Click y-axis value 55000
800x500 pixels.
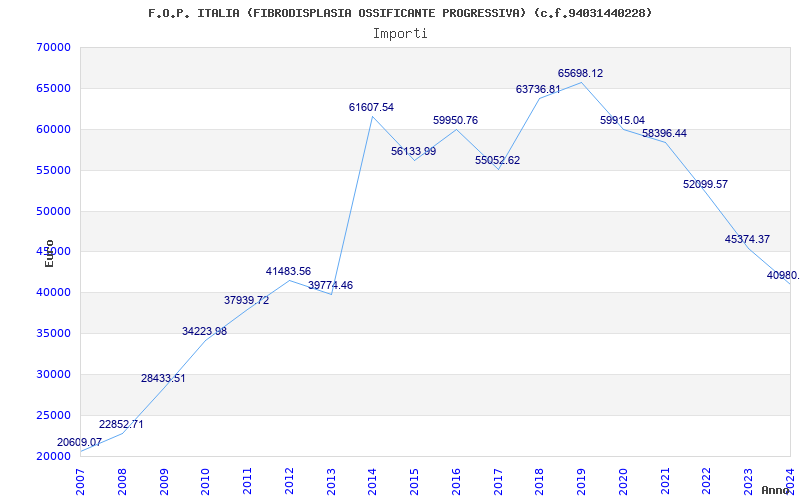tap(53, 170)
